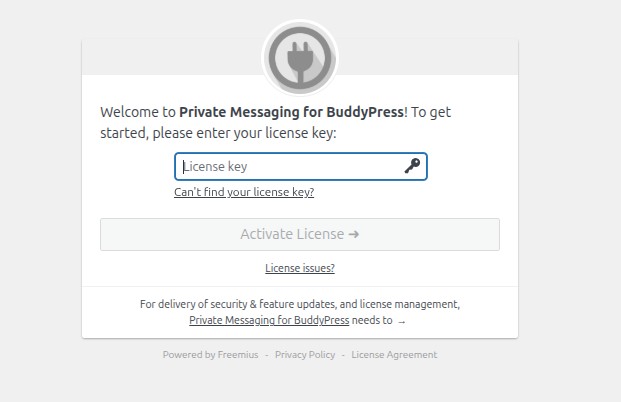Expand permissions arrow after "needs to"
Viewport: 621px width, 402px height.
(x=402, y=322)
